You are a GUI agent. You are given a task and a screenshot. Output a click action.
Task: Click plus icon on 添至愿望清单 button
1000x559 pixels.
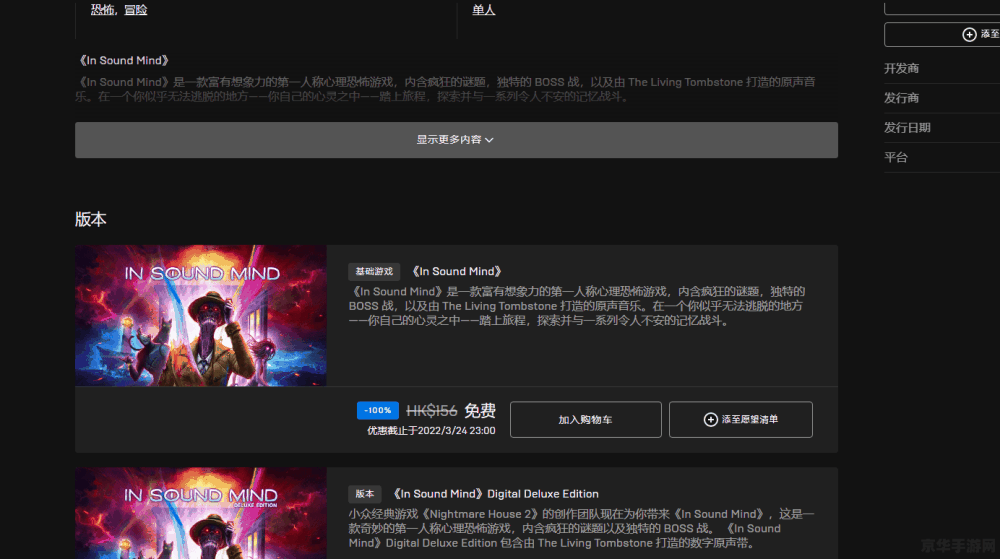point(711,420)
